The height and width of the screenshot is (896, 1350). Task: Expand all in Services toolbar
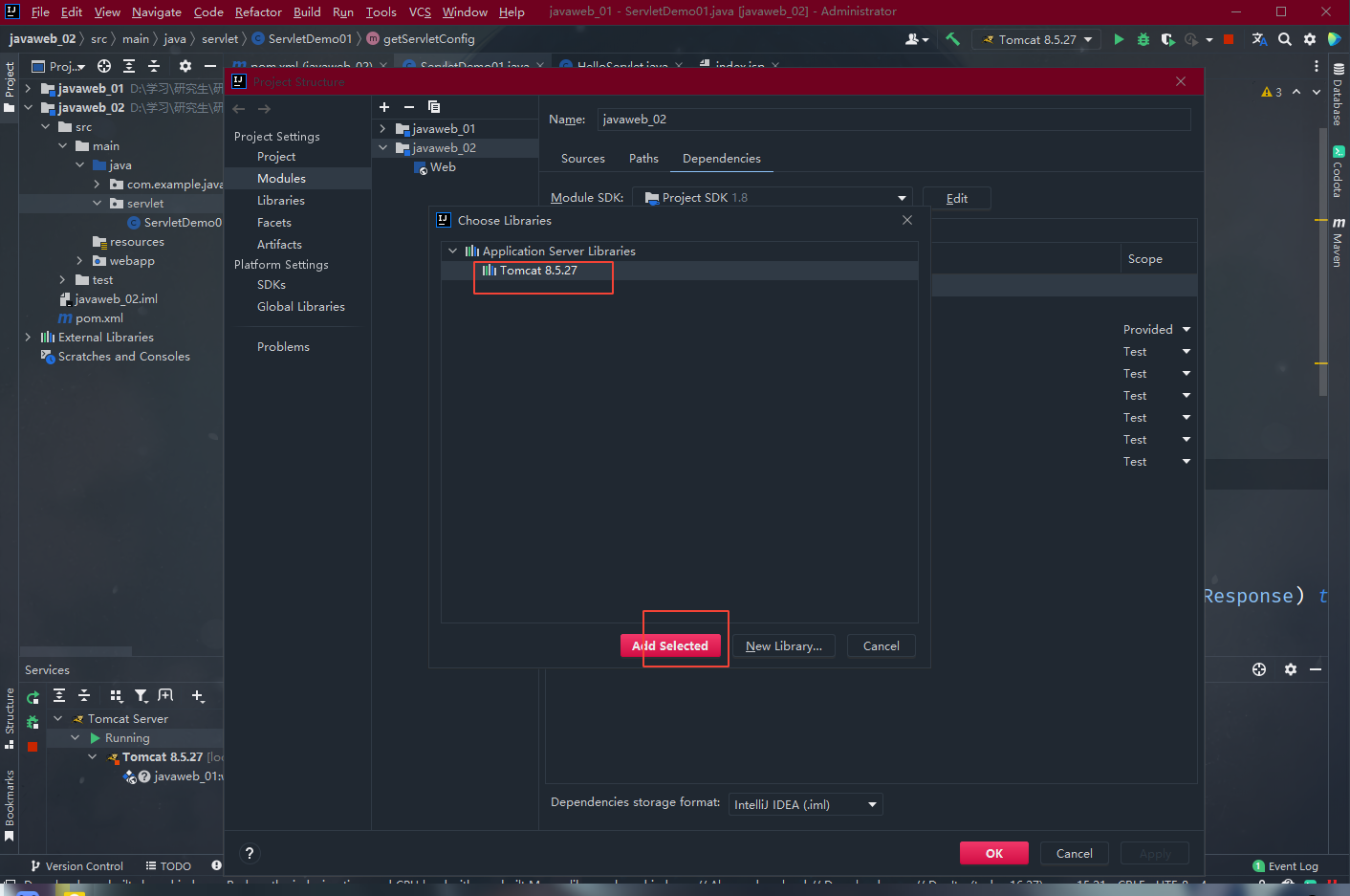(59, 696)
